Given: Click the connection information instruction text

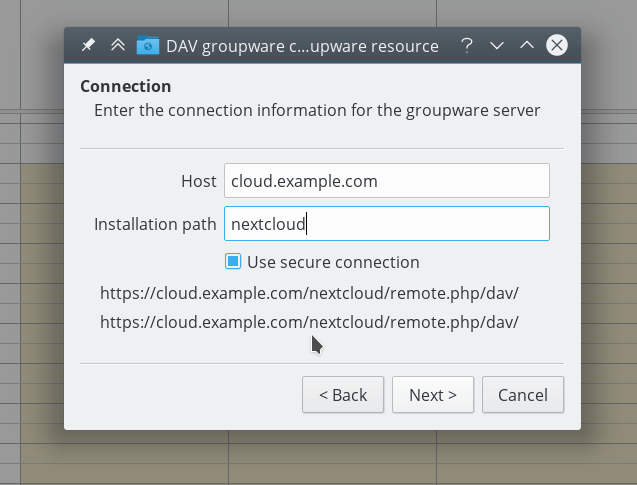Looking at the screenshot, I should [317, 110].
